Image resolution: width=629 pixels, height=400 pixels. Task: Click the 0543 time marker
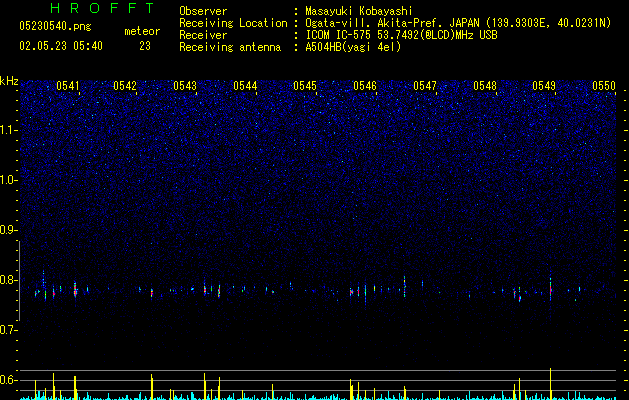tap(185, 86)
